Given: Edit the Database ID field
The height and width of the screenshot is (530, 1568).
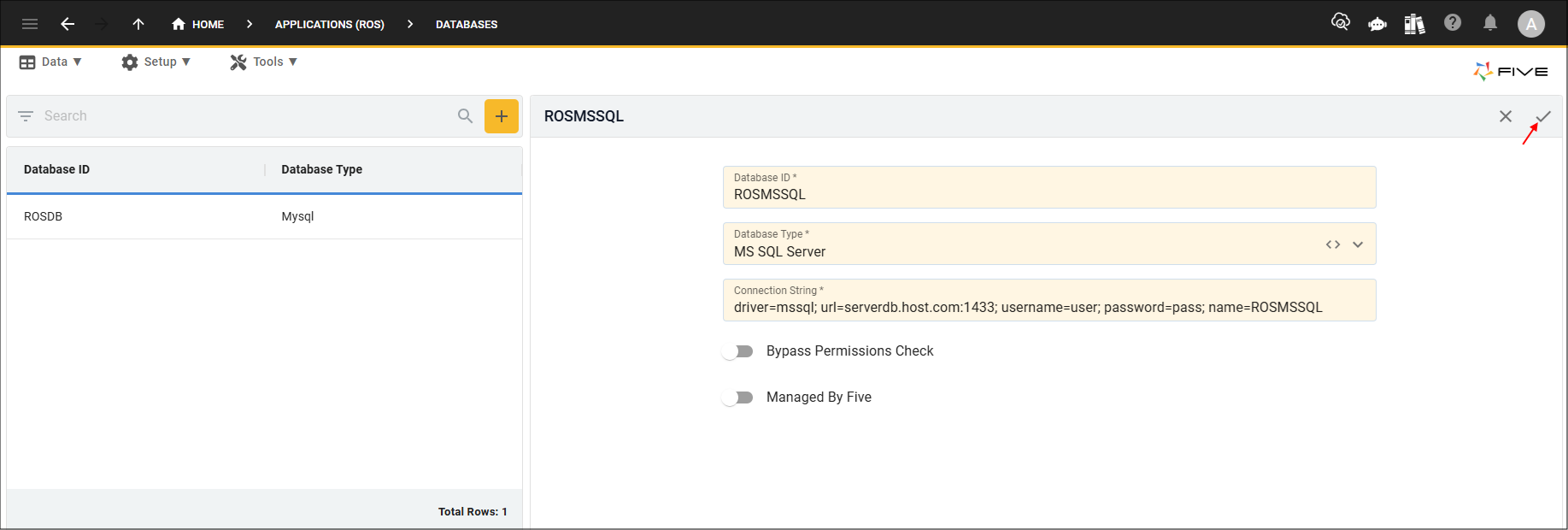Looking at the screenshot, I should point(1049,187).
